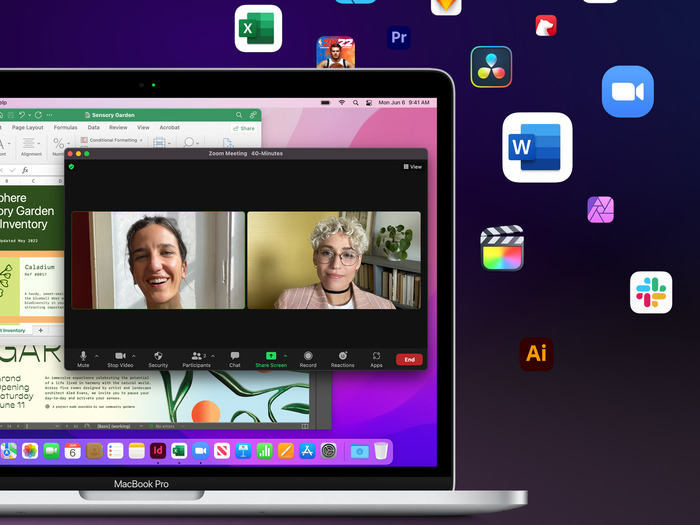Open System Preferences from the Dock
The width and height of the screenshot is (700, 525).
[329, 451]
